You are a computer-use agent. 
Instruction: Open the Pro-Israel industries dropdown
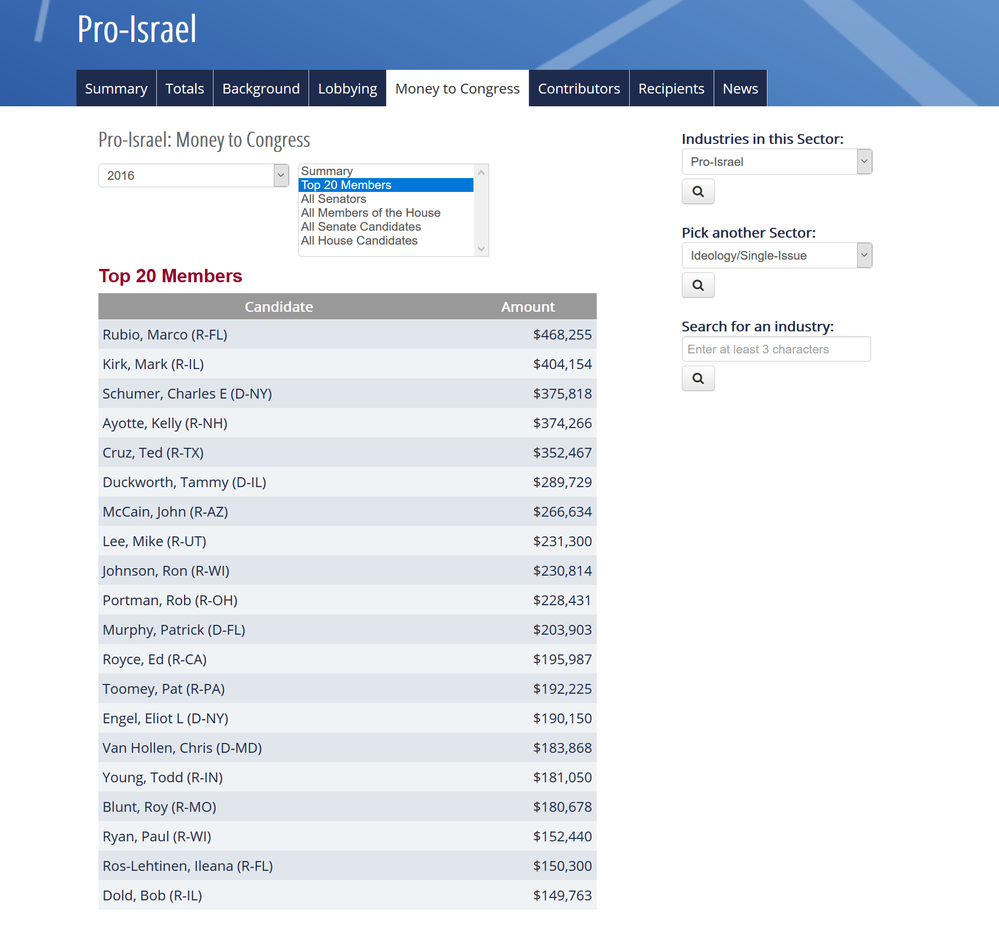point(777,162)
